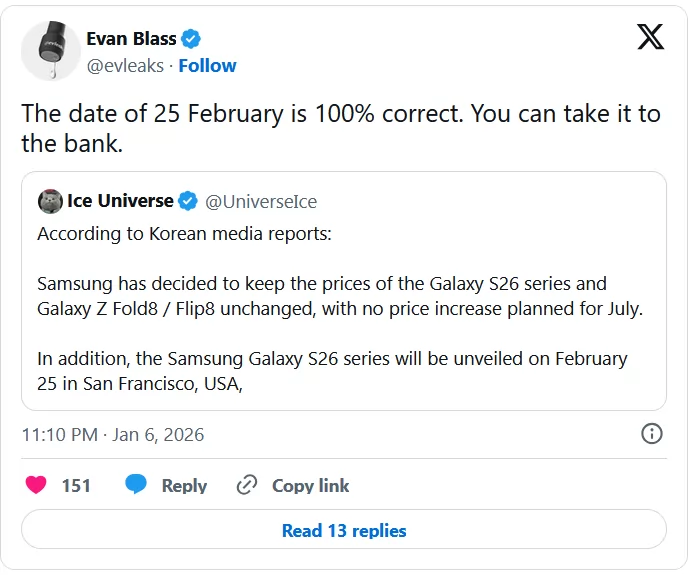This screenshot has height=575, width=695.
Task: Click Ice Universe avatar image
Action: click(x=50, y=201)
